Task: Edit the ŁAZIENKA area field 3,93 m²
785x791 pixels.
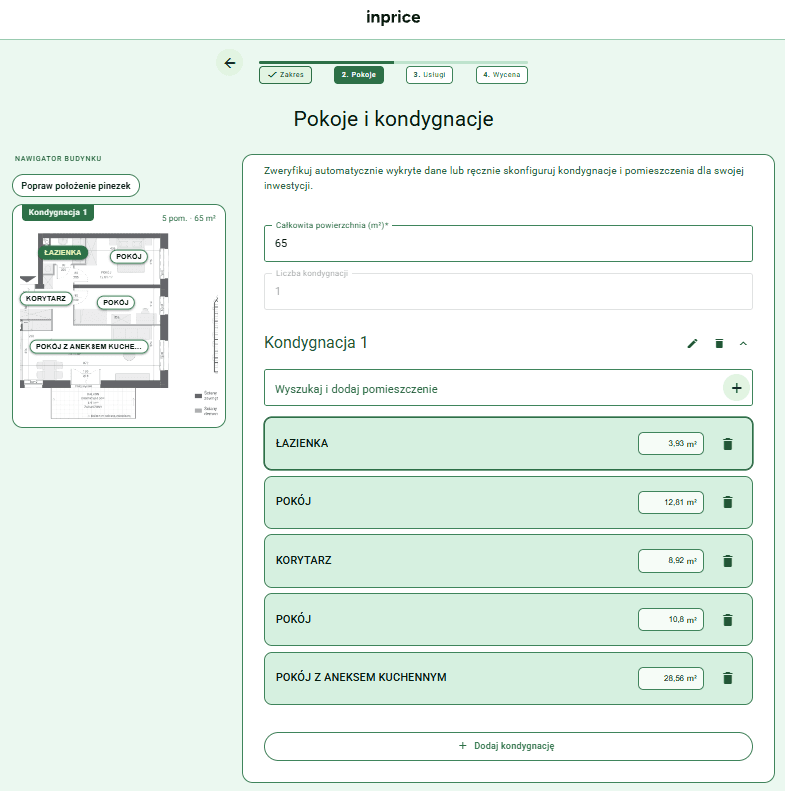Action: coord(670,444)
